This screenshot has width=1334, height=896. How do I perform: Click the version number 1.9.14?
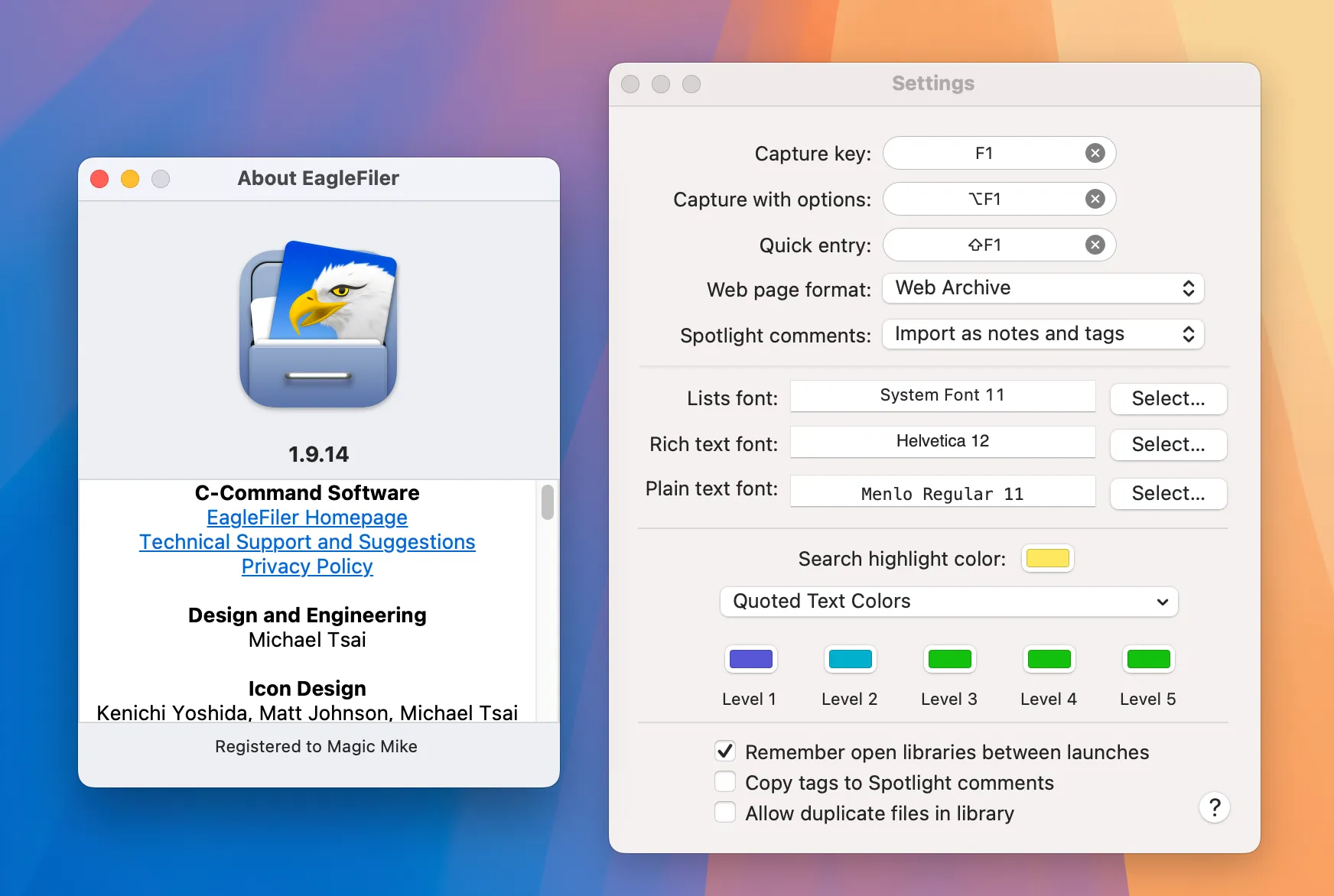318,454
